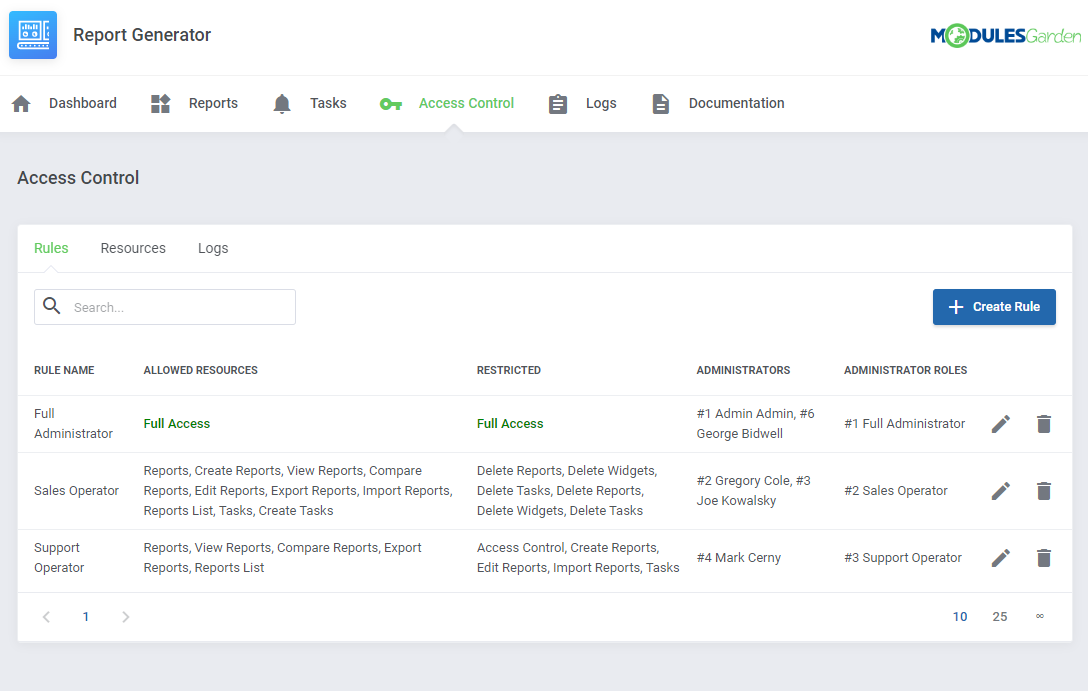Go to previous page with left chevron
The width and height of the screenshot is (1088, 691).
pyautogui.click(x=46, y=617)
